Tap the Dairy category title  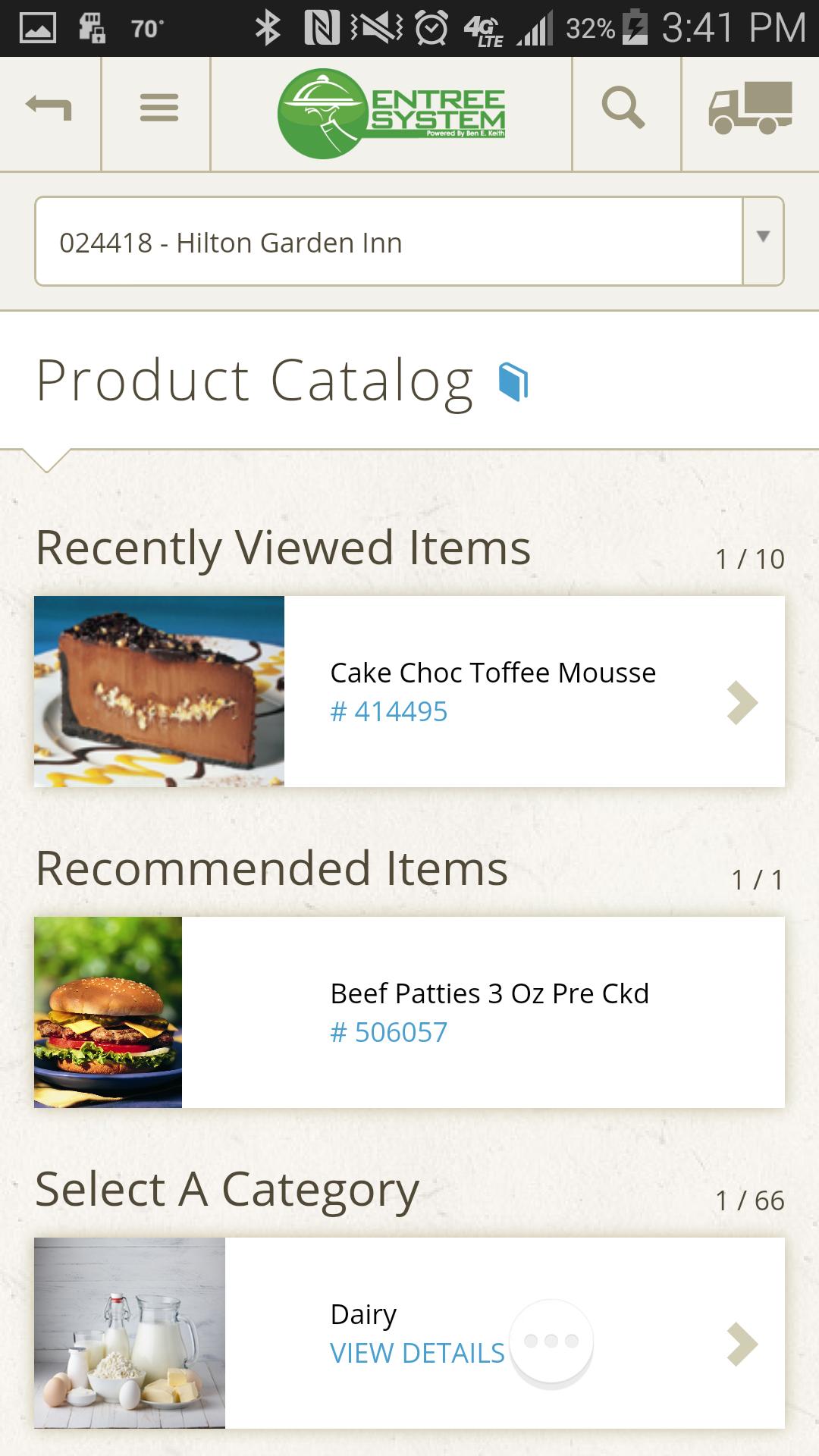point(363,1314)
